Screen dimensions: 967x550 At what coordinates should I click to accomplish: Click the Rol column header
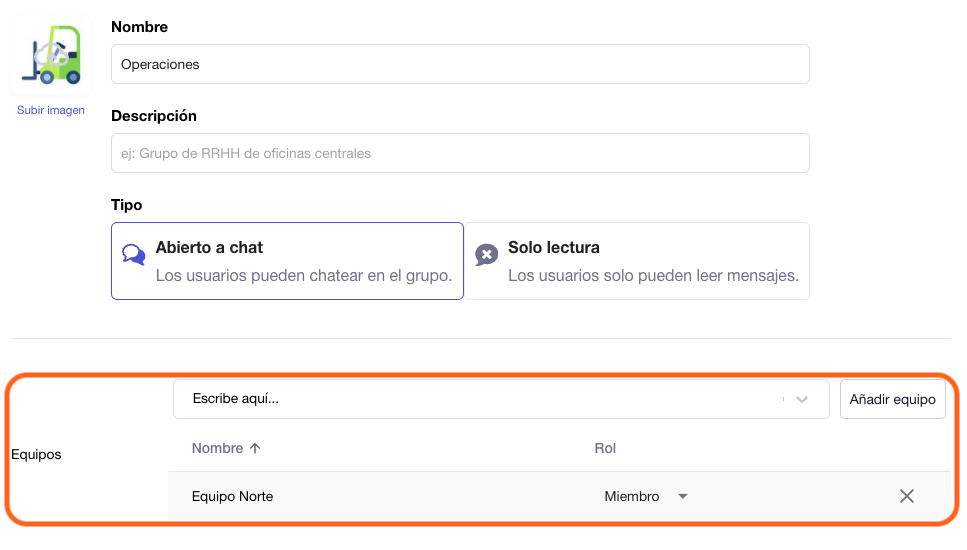(605, 448)
